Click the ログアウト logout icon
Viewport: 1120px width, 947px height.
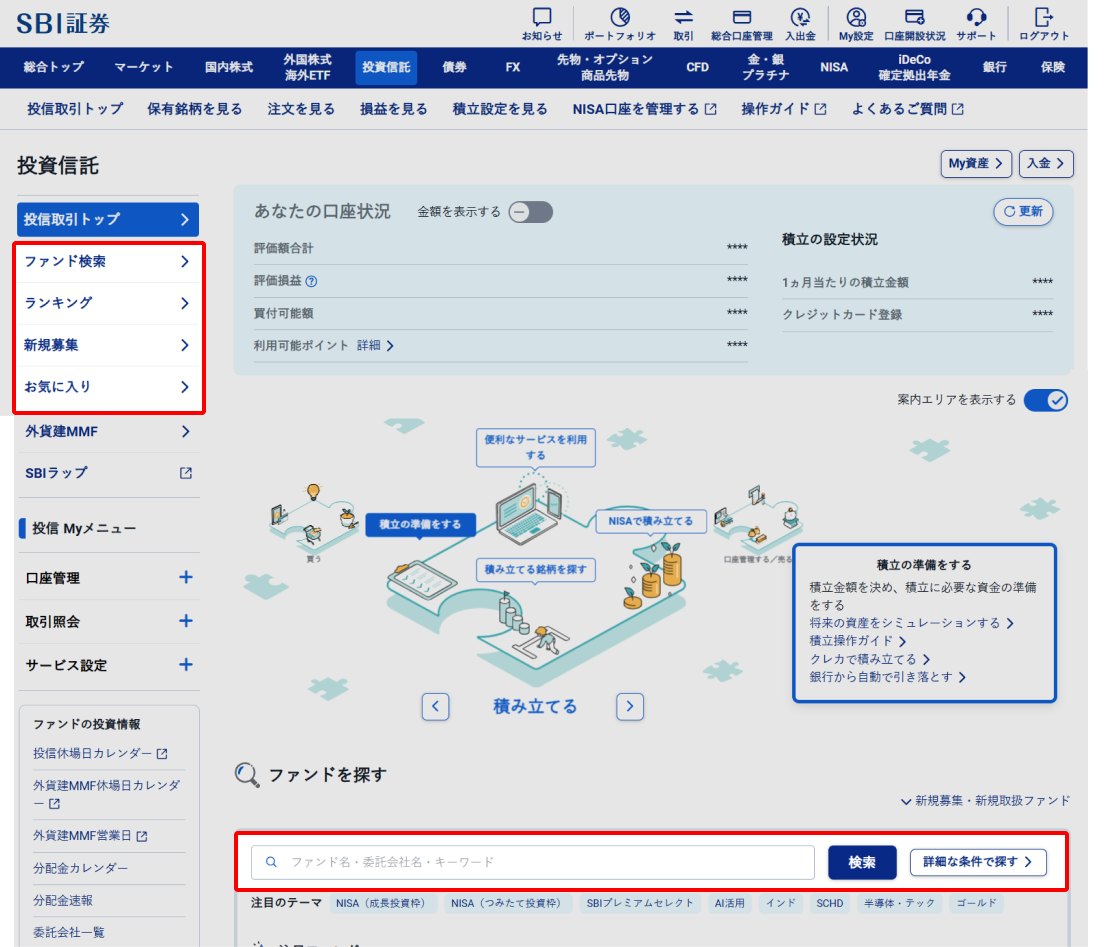click(1044, 24)
